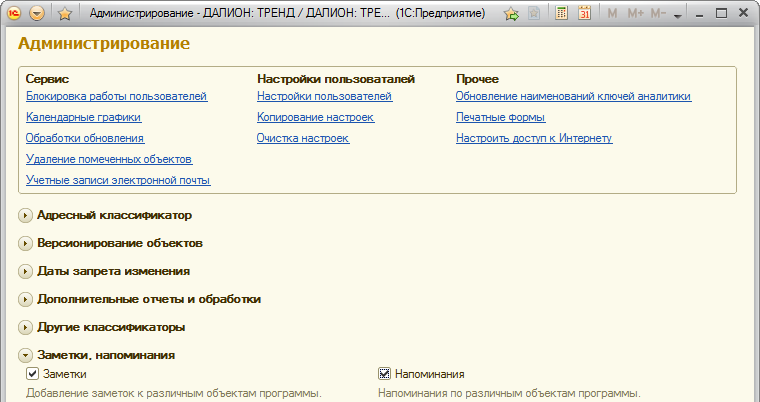Open Очистка настроек link
The width and height of the screenshot is (760, 402).
pyautogui.click(x=303, y=138)
